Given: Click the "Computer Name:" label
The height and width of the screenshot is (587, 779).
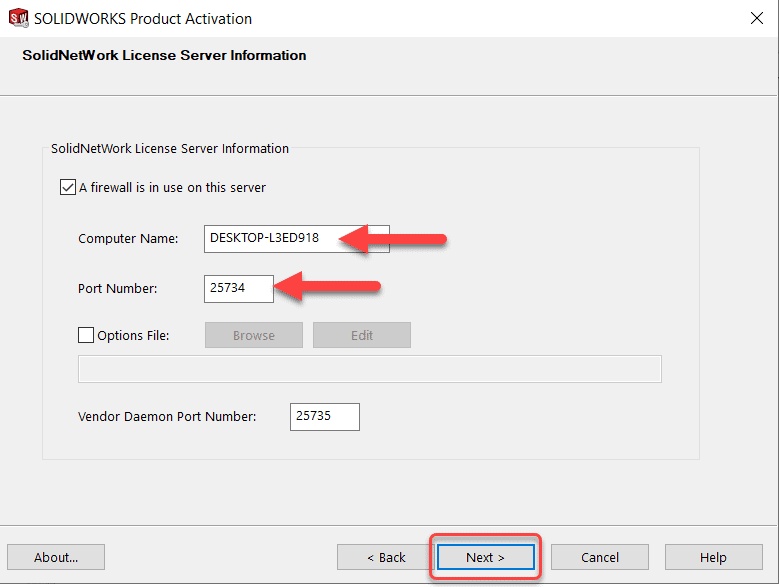Looking at the screenshot, I should point(128,238).
